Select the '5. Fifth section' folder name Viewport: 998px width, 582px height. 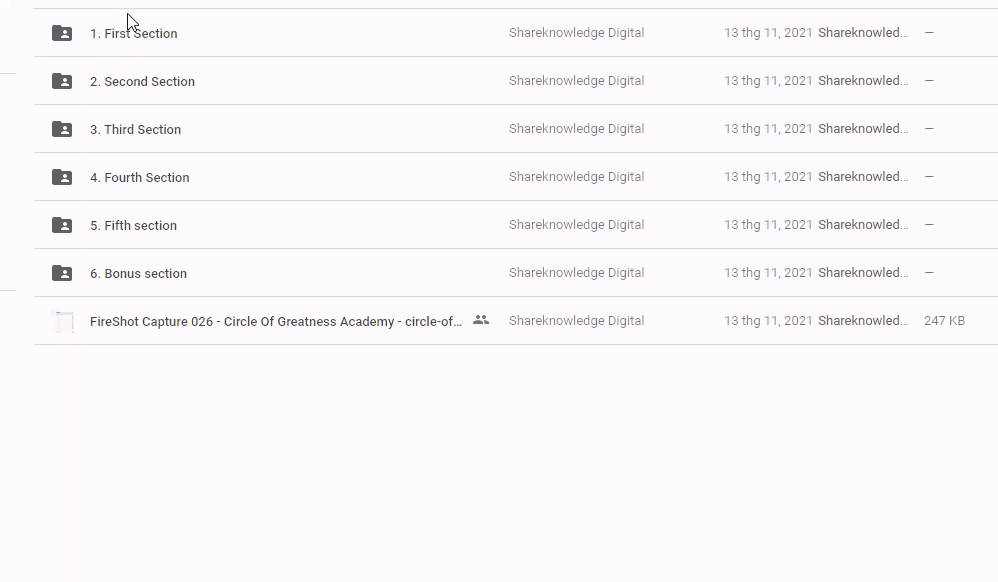[133, 225]
